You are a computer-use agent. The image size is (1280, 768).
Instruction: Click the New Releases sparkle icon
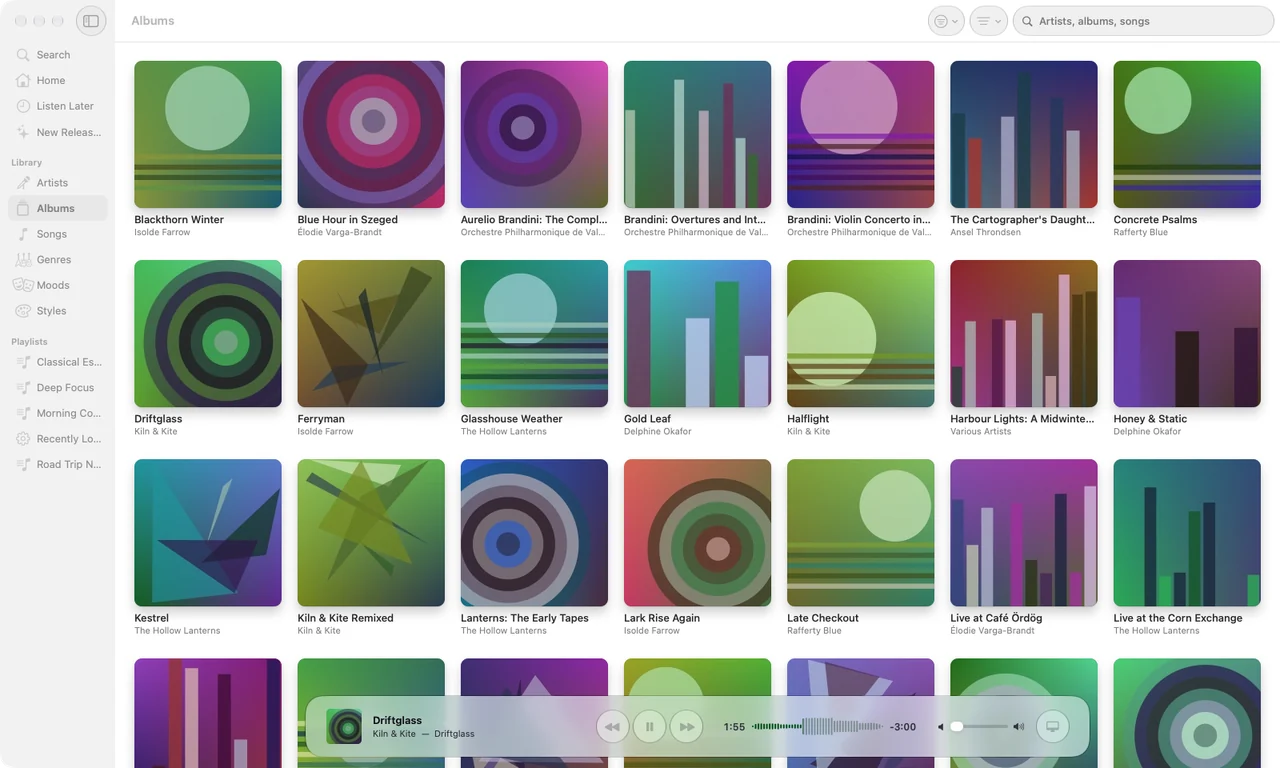click(23, 132)
